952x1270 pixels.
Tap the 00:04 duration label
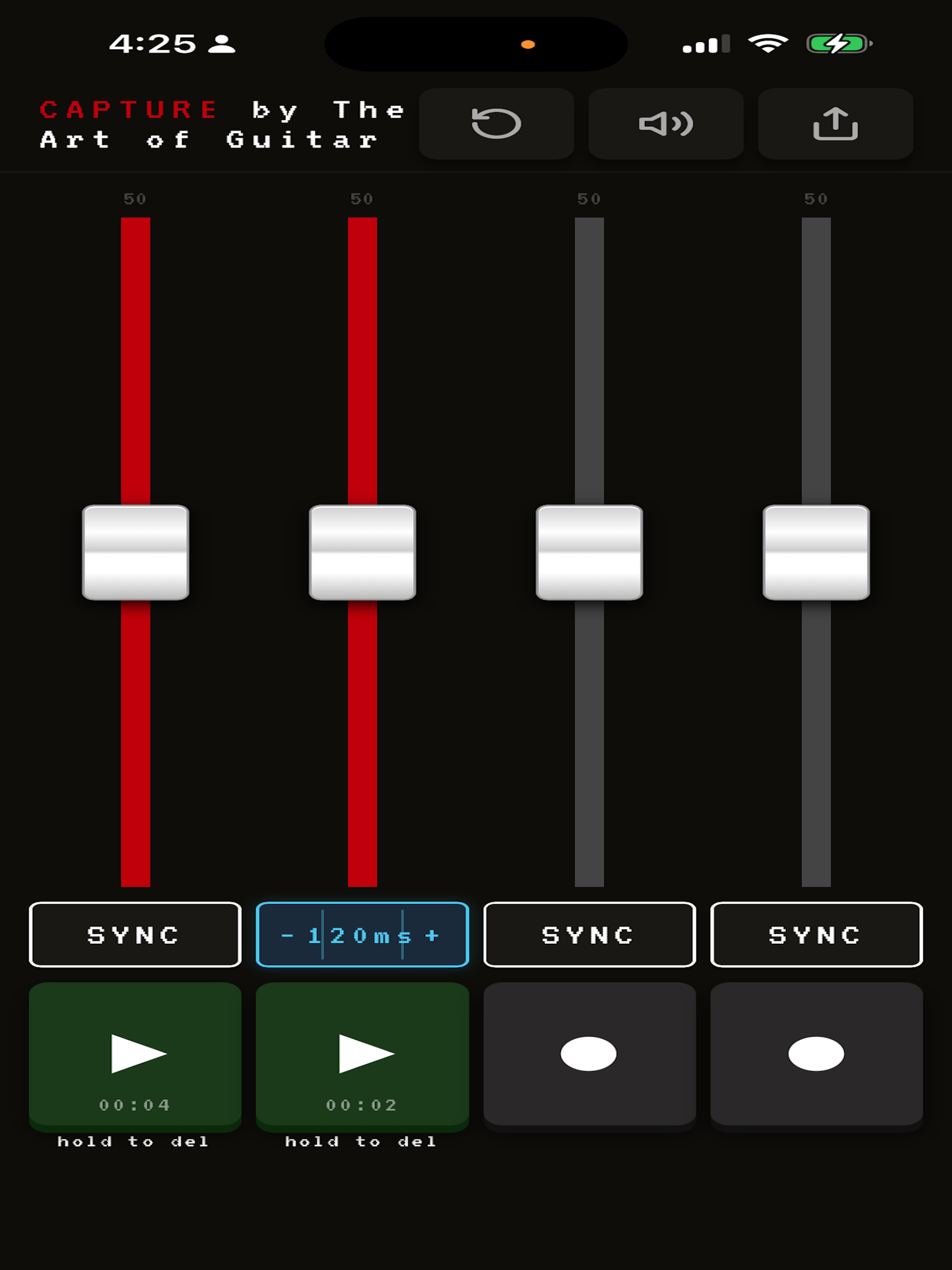[135, 1105]
